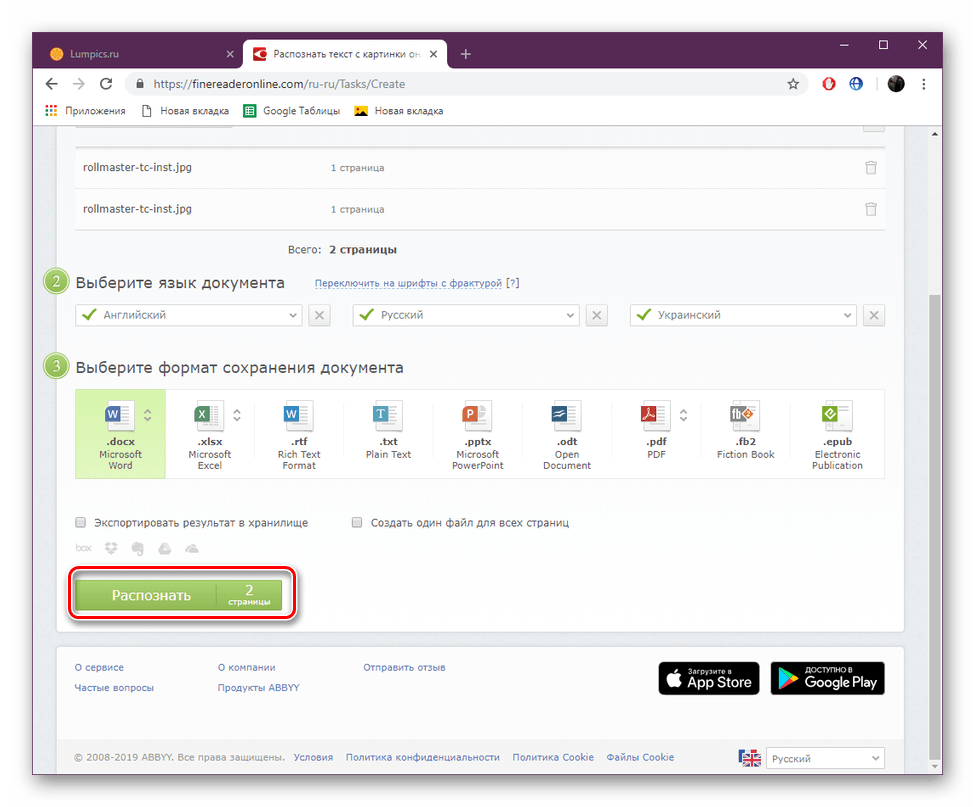Select the .fb2 Fiction Book format
975x807 pixels.
click(x=746, y=434)
